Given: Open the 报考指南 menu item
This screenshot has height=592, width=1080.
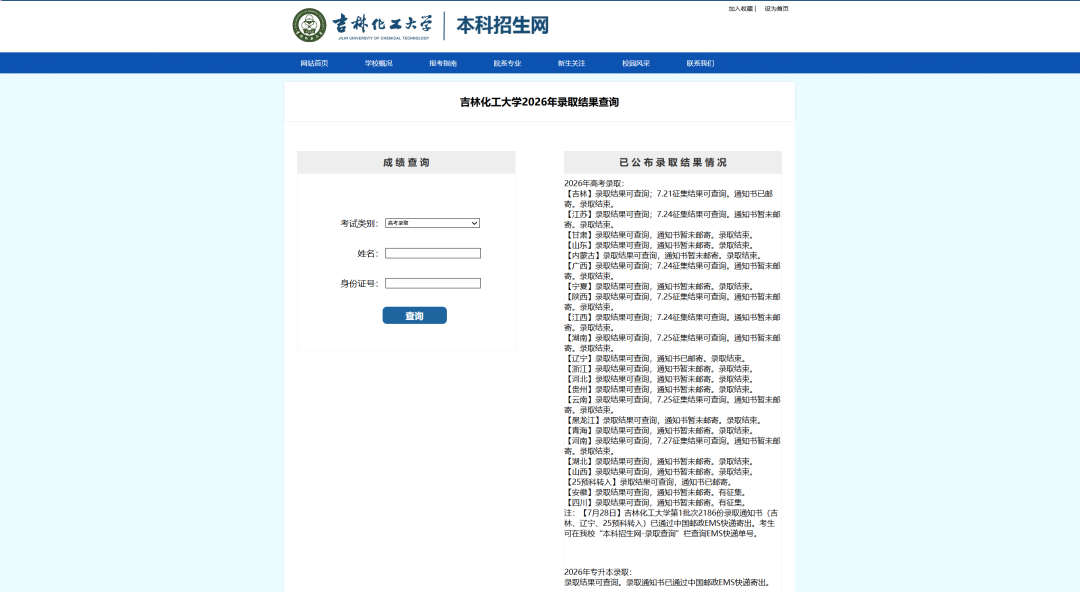Looking at the screenshot, I should (x=443, y=63).
